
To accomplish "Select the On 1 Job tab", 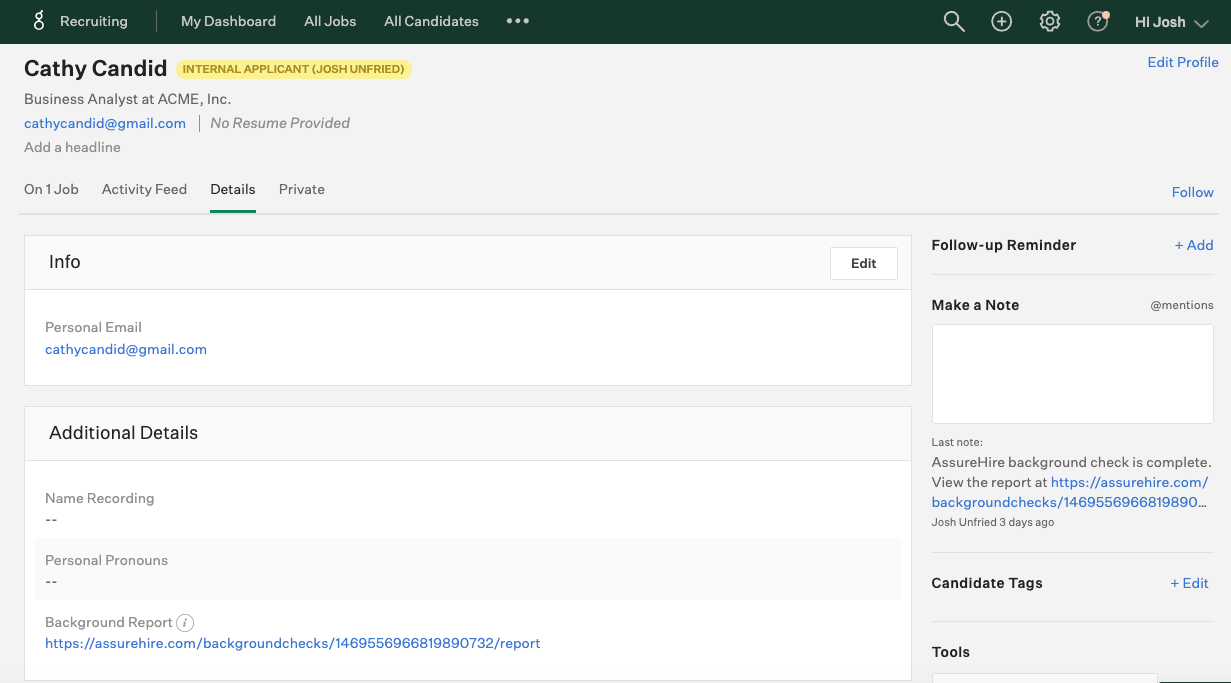I will 51,189.
